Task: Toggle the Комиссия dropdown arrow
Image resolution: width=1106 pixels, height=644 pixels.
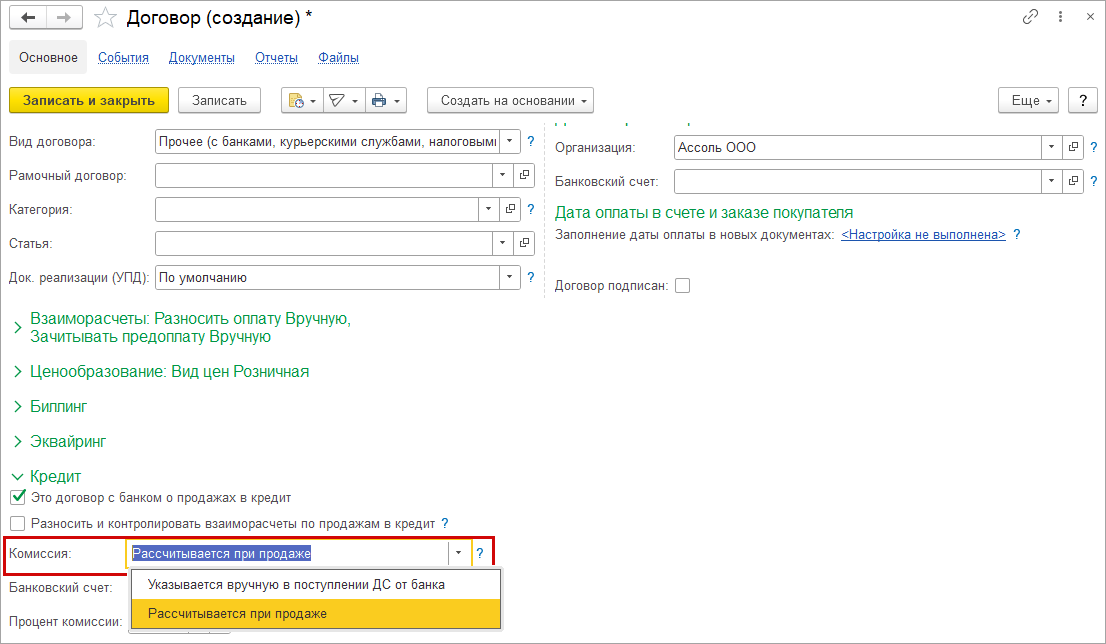Action: tap(458, 553)
